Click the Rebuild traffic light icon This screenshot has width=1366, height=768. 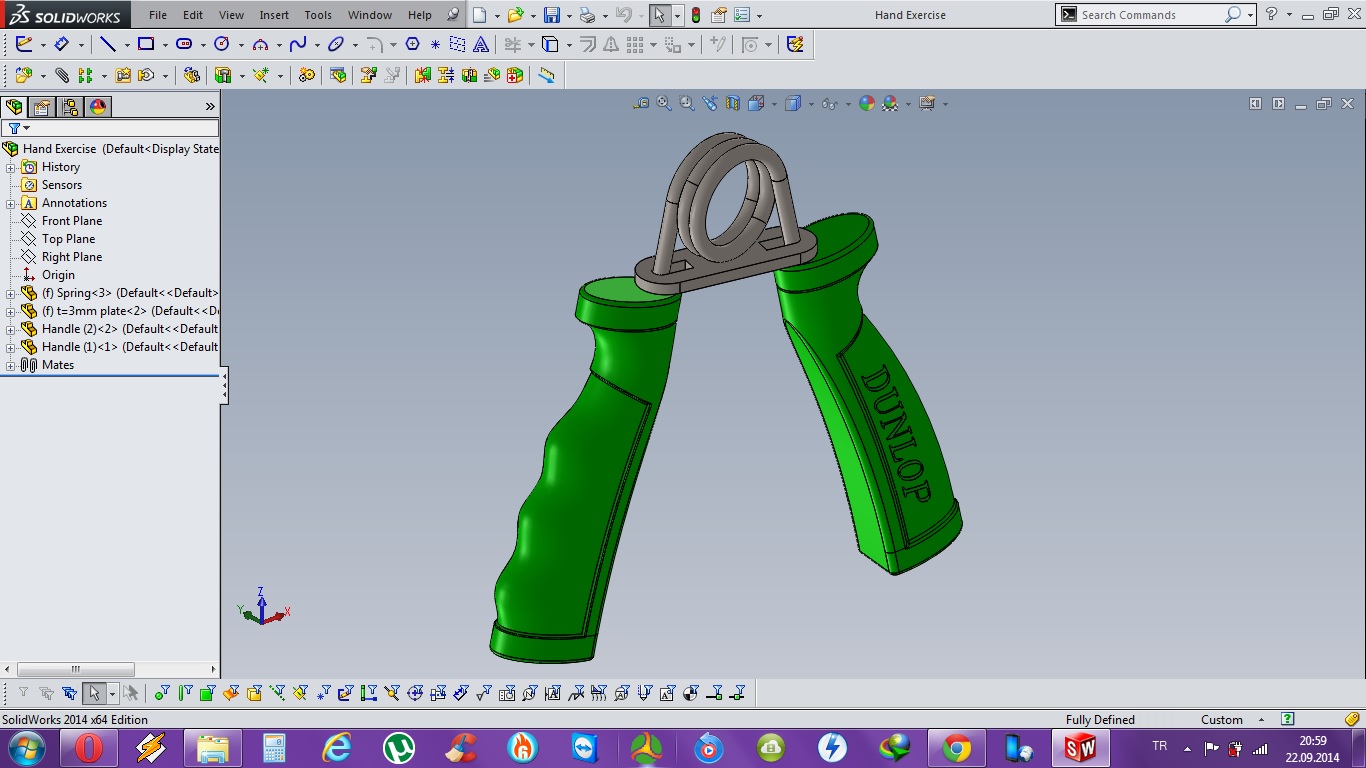(x=696, y=15)
